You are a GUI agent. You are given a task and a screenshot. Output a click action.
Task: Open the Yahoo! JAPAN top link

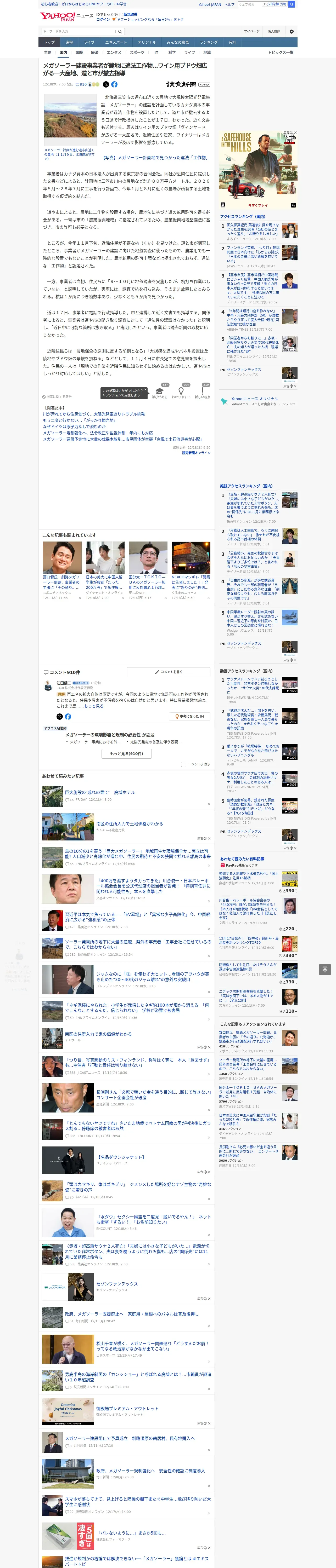210,4
